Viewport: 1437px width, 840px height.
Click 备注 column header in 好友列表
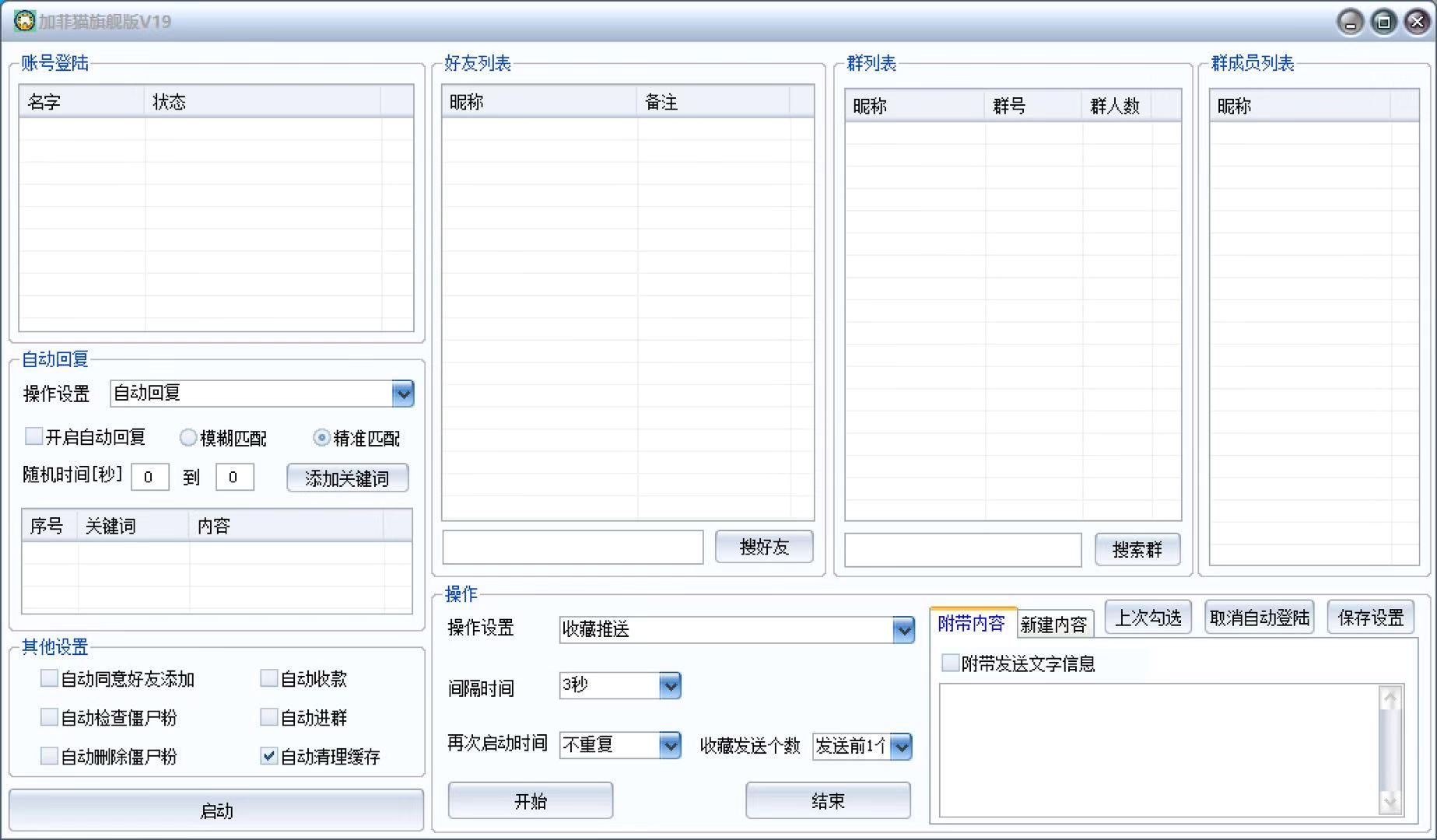(713, 102)
